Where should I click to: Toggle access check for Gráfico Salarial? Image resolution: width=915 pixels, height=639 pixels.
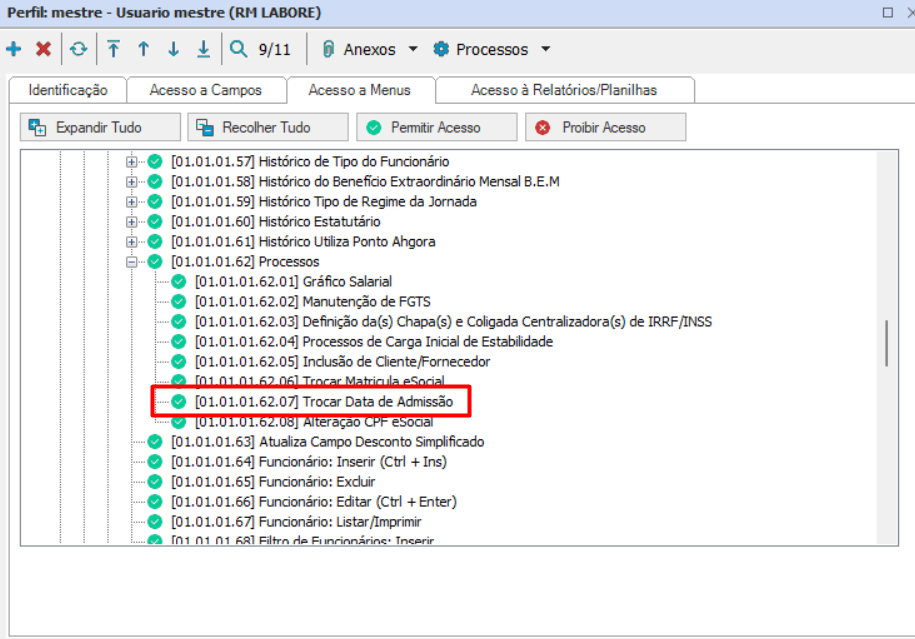point(179,282)
